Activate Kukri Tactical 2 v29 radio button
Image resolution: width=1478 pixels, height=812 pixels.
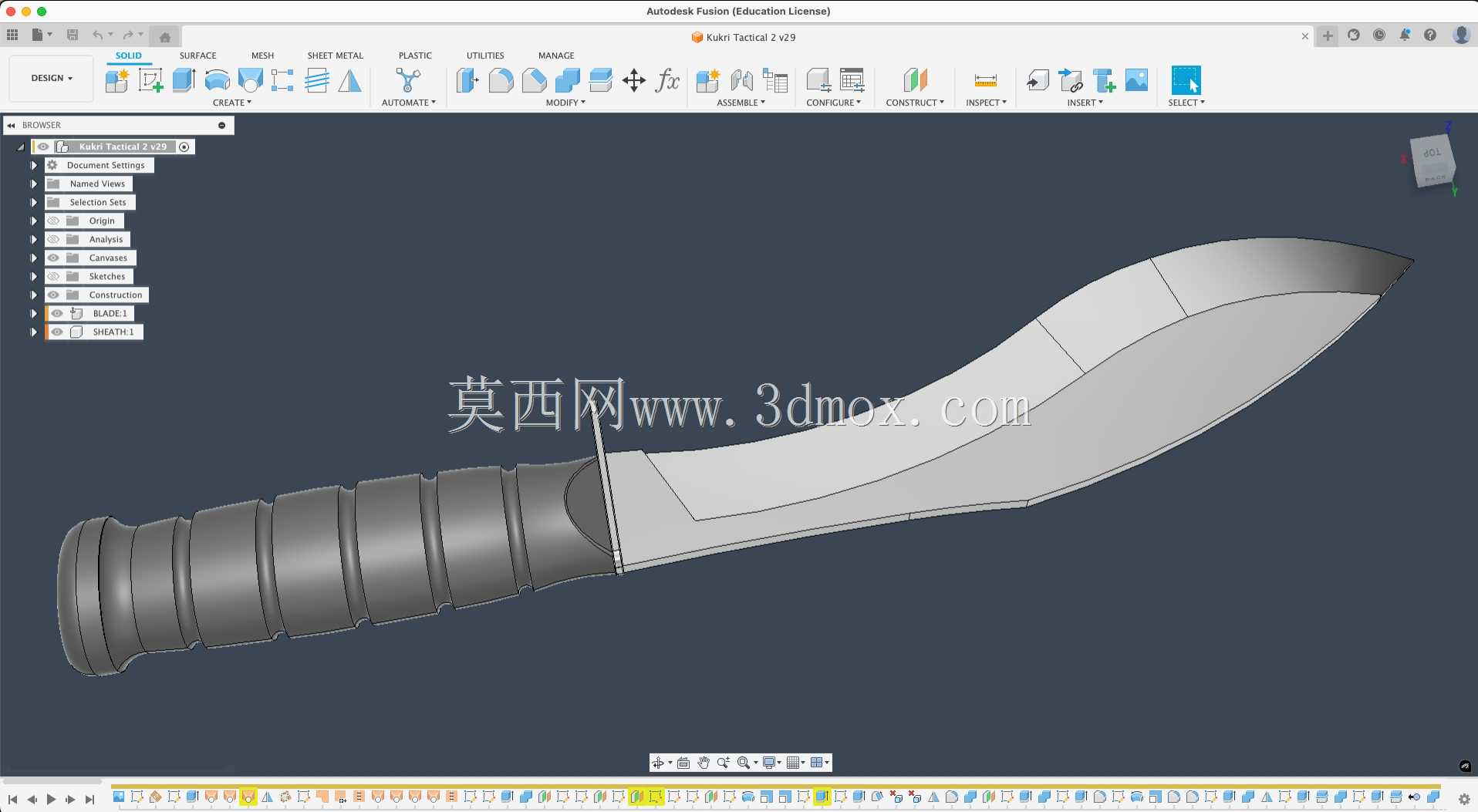(x=184, y=147)
